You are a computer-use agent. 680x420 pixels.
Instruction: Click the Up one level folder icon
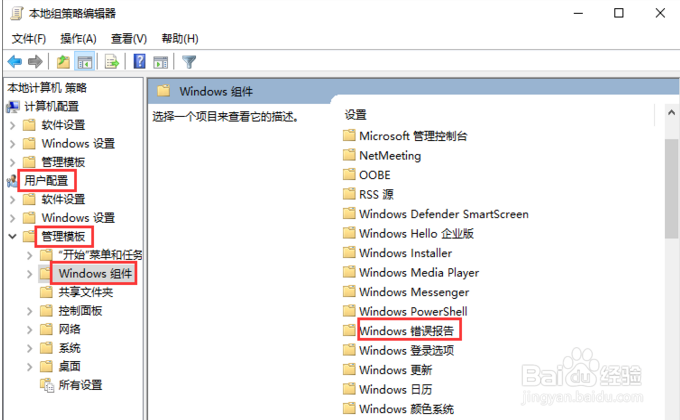pyautogui.click(x=63, y=62)
